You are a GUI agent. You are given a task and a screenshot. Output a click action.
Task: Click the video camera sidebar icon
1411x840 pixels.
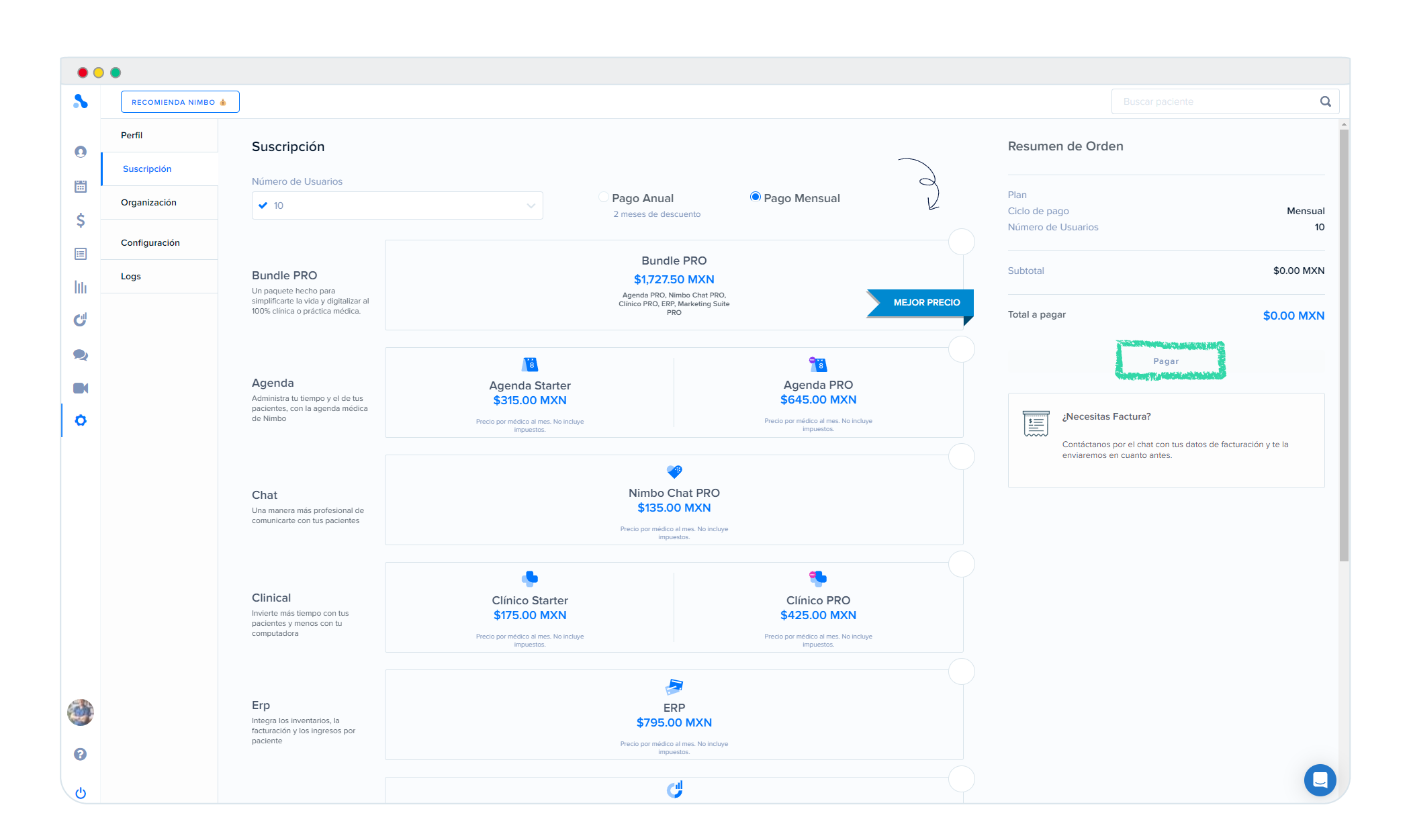81,388
